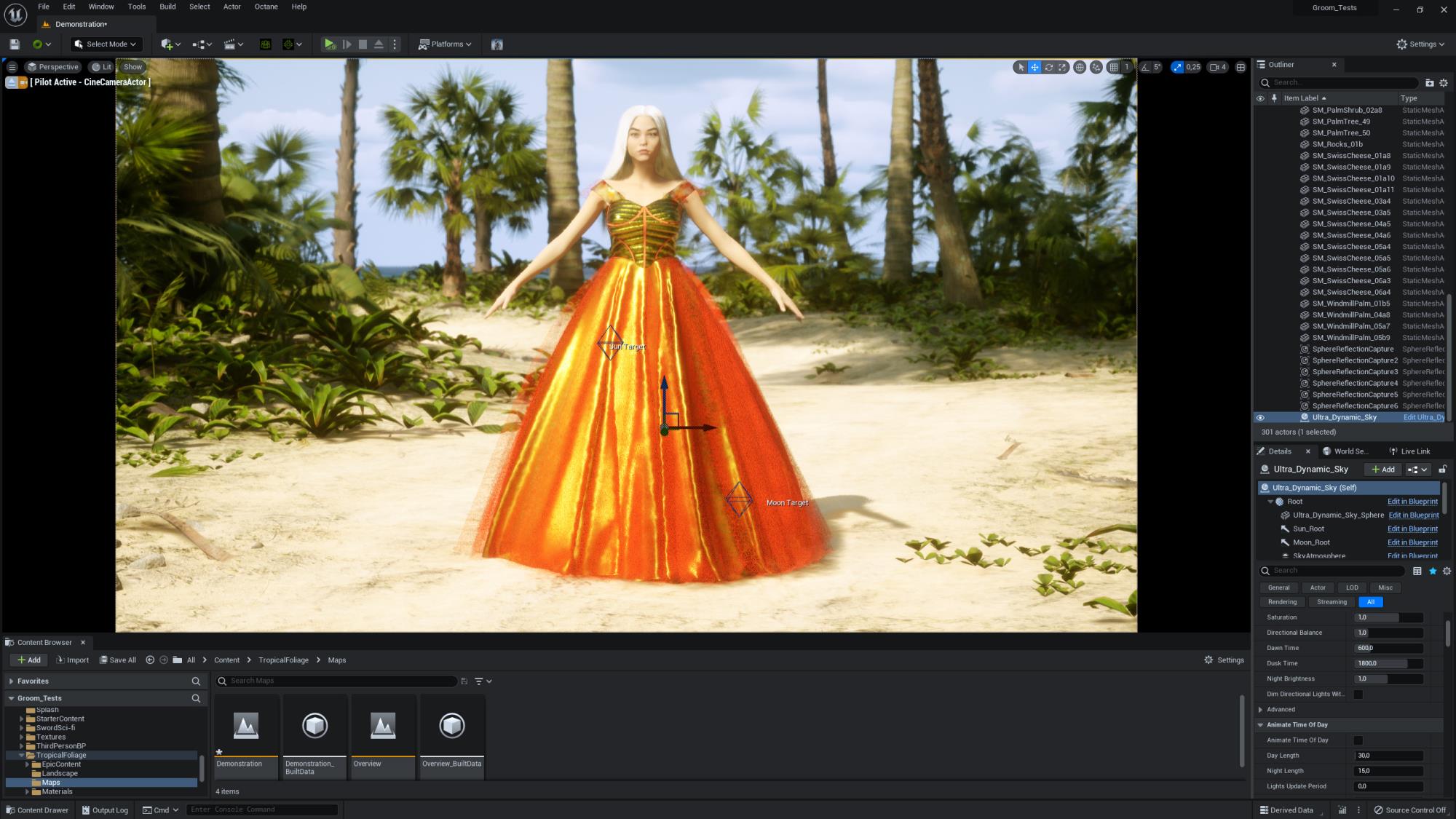The width and height of the screenshot is (1456, 819).
Task: Open the Cinematics clapperboard icon menu
Action: click(233, 44)
